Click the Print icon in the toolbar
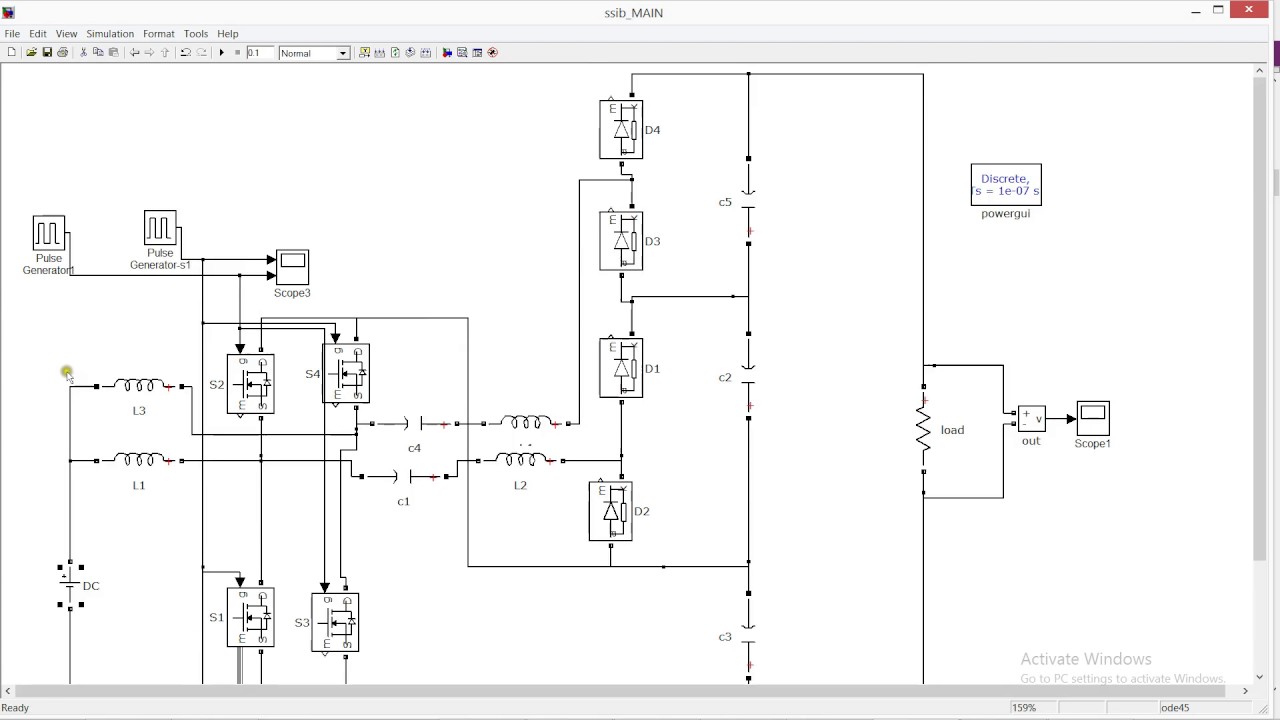This screenshot has height=720, width=1280. (62, 52)
